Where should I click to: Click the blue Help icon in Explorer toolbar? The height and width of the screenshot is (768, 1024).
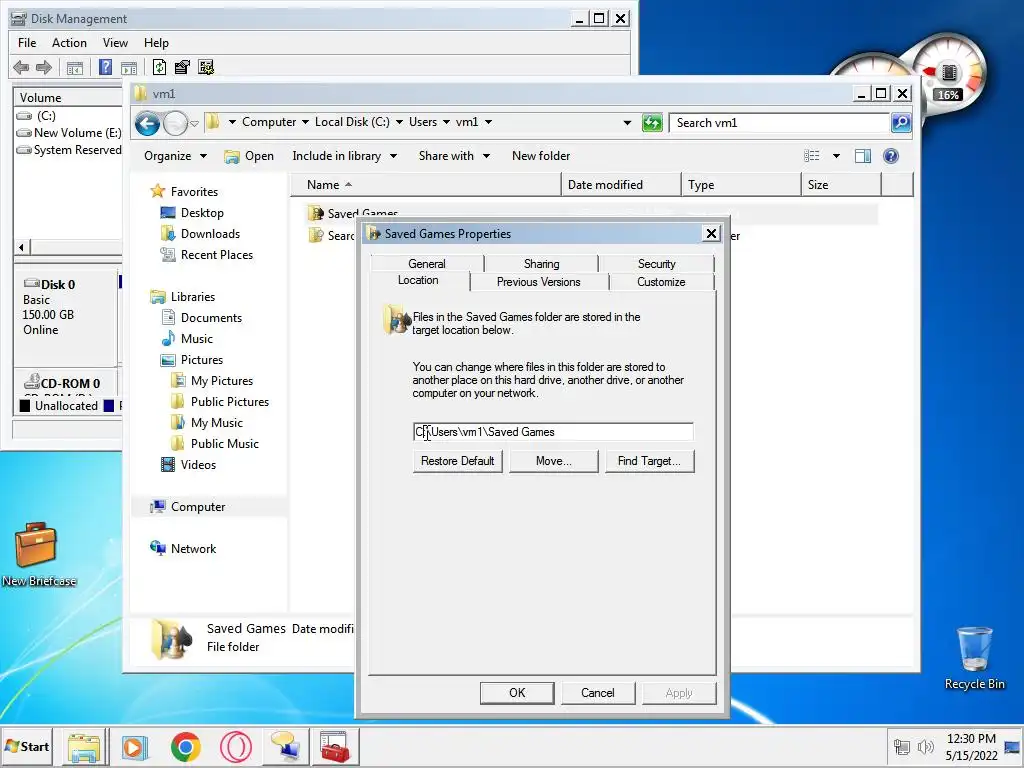tap(891, 156)
